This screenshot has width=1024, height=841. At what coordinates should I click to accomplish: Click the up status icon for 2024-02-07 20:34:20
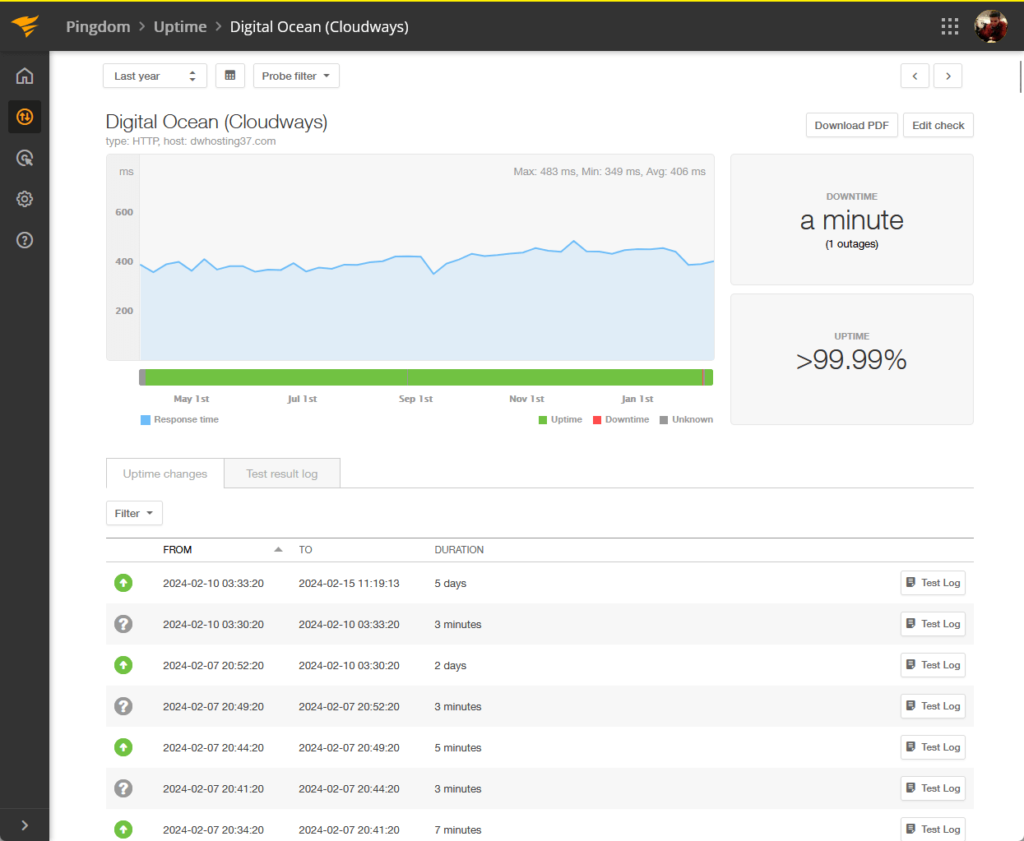[x=123, y=829]
